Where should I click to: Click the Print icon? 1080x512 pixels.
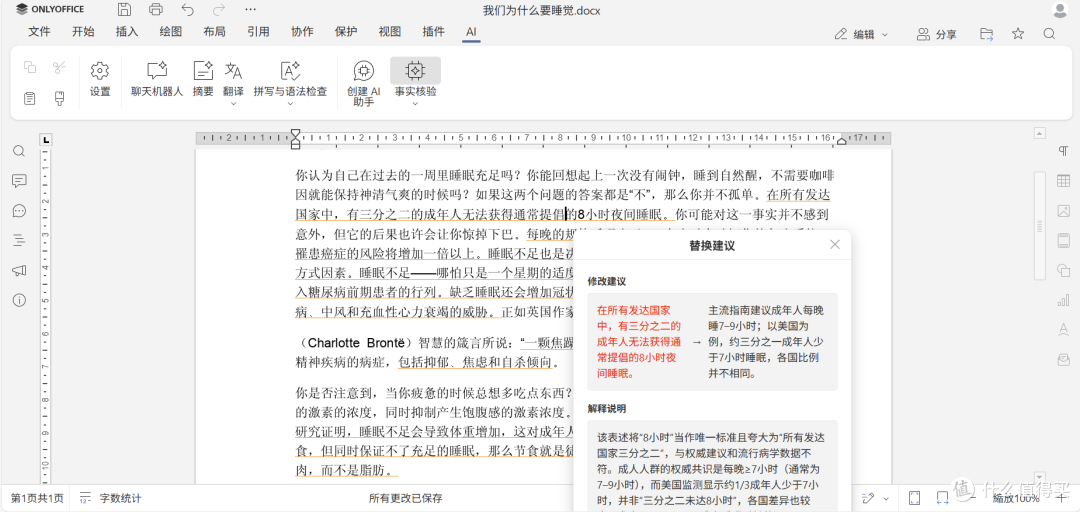tap(156, 10)
